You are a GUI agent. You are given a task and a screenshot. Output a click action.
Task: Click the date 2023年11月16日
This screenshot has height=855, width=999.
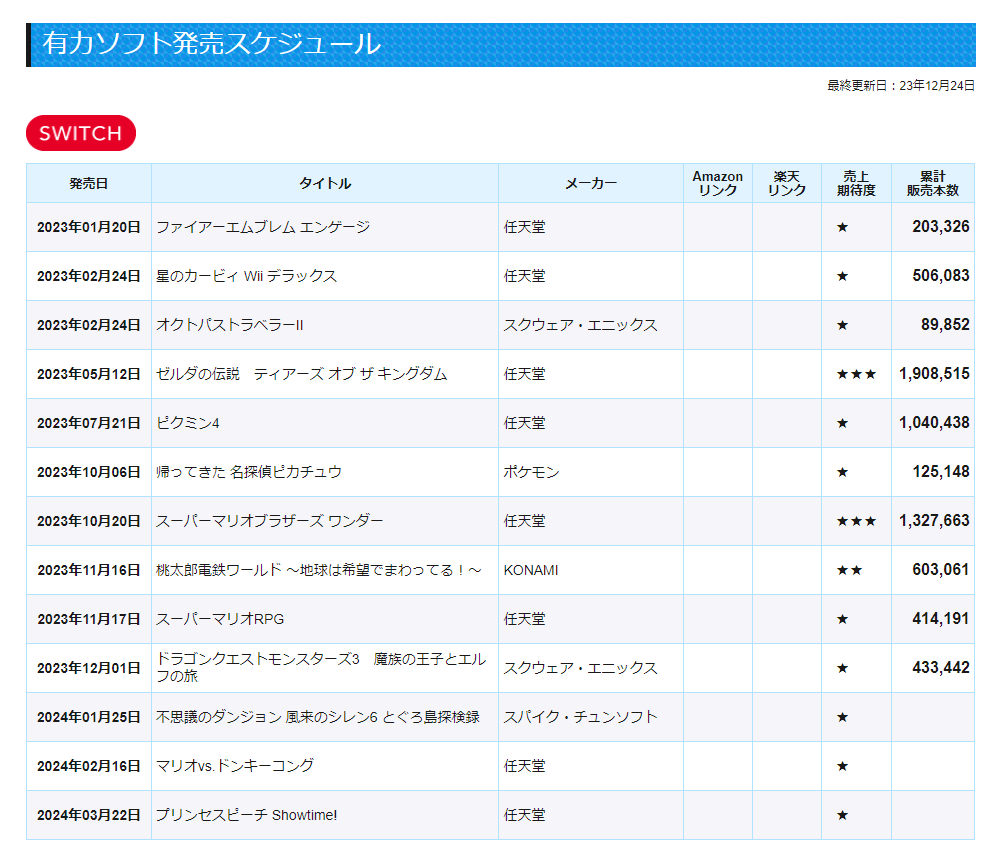pos(89,570)
